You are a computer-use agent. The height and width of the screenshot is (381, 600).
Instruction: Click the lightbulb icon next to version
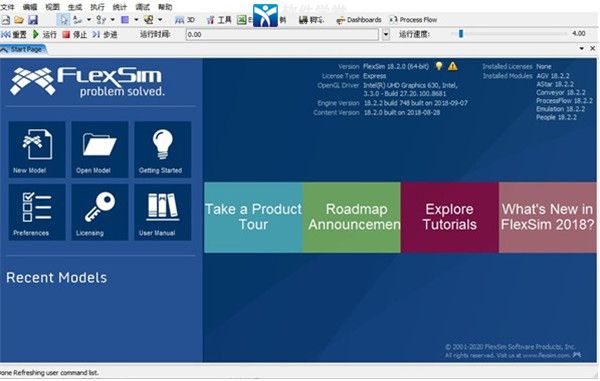click(439, 66)
